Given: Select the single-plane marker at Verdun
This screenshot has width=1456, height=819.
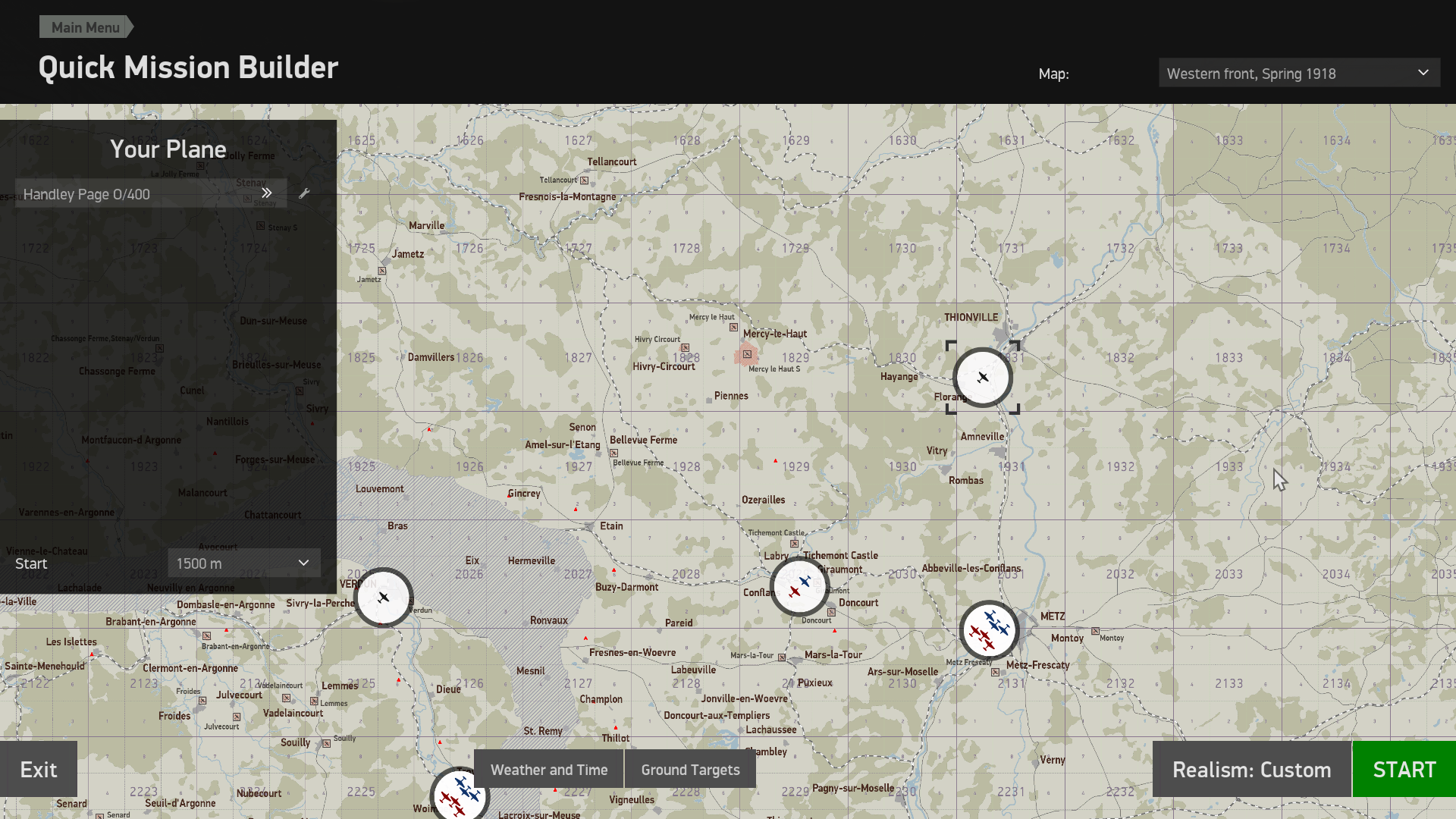Looking at the screenshot, I should (384, 598).
